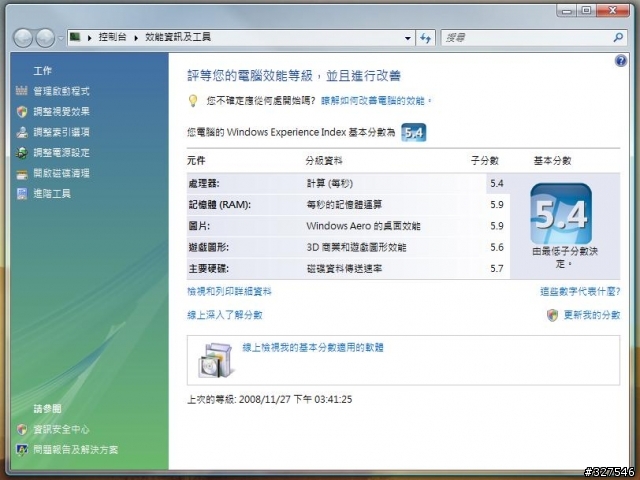Click the icon beside 問題報告及解決方案
The height and width of the screenshot is (480, 640).
[22, 450]
